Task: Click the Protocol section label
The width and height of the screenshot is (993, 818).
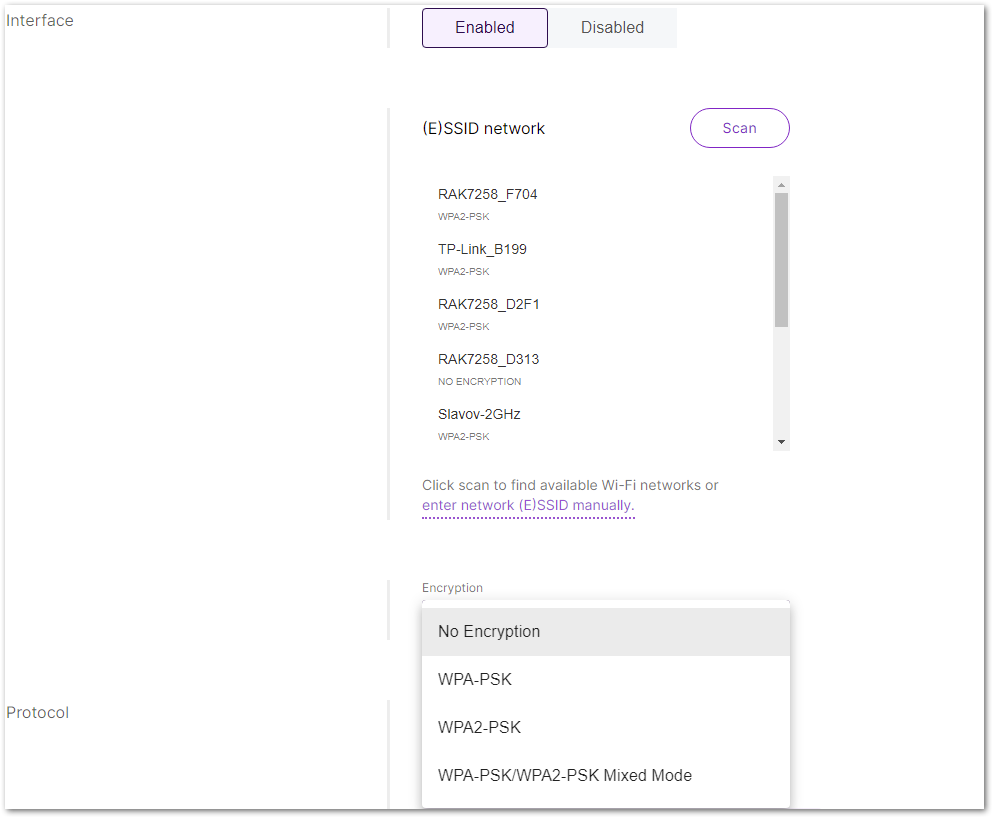Action: point(37,712)
